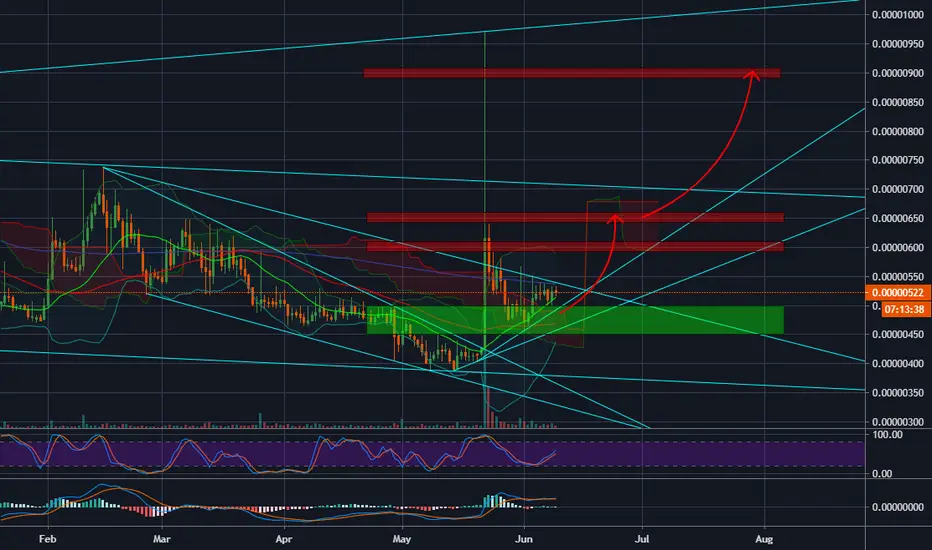
Task: Click the May label on time axis
Action: click(x=402, y=539)
